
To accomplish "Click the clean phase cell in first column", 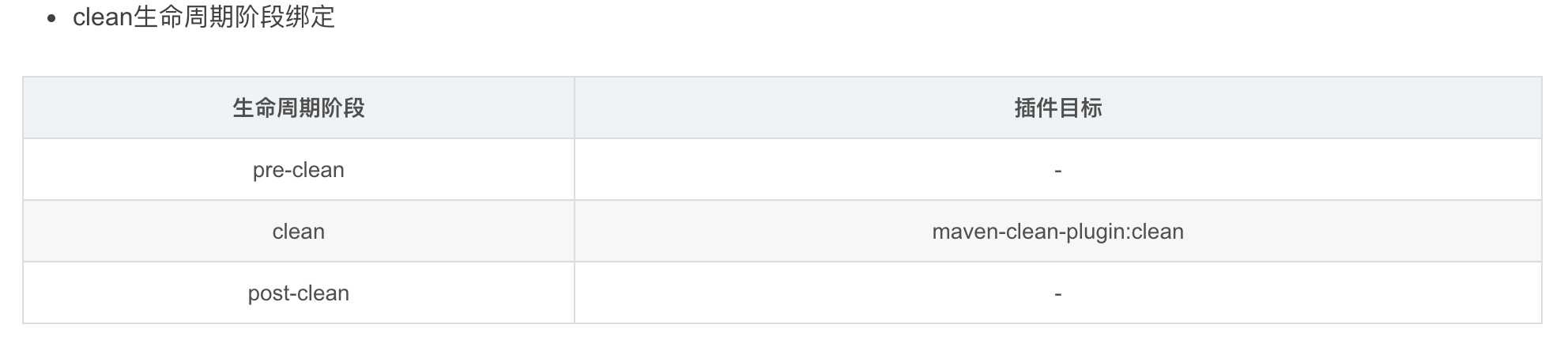I will 299,232.
